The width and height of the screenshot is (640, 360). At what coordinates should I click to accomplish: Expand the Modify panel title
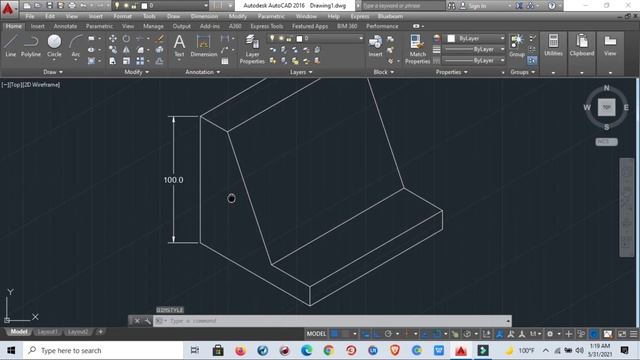(136, 72)
